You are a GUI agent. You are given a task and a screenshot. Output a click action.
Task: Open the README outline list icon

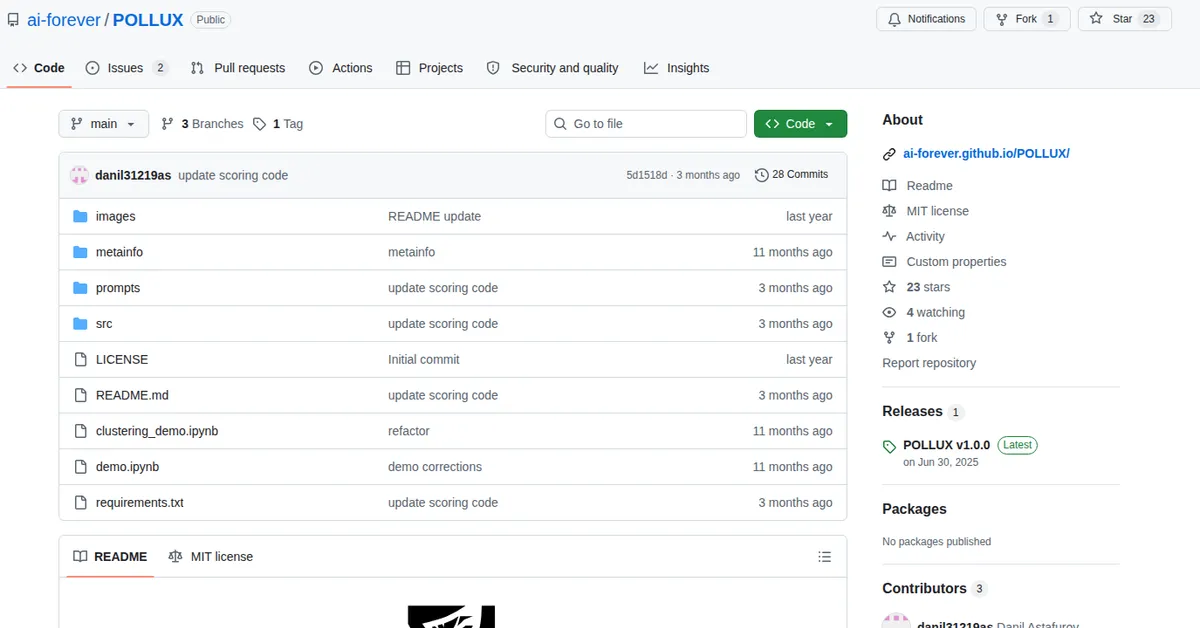(x=825, y=557)
